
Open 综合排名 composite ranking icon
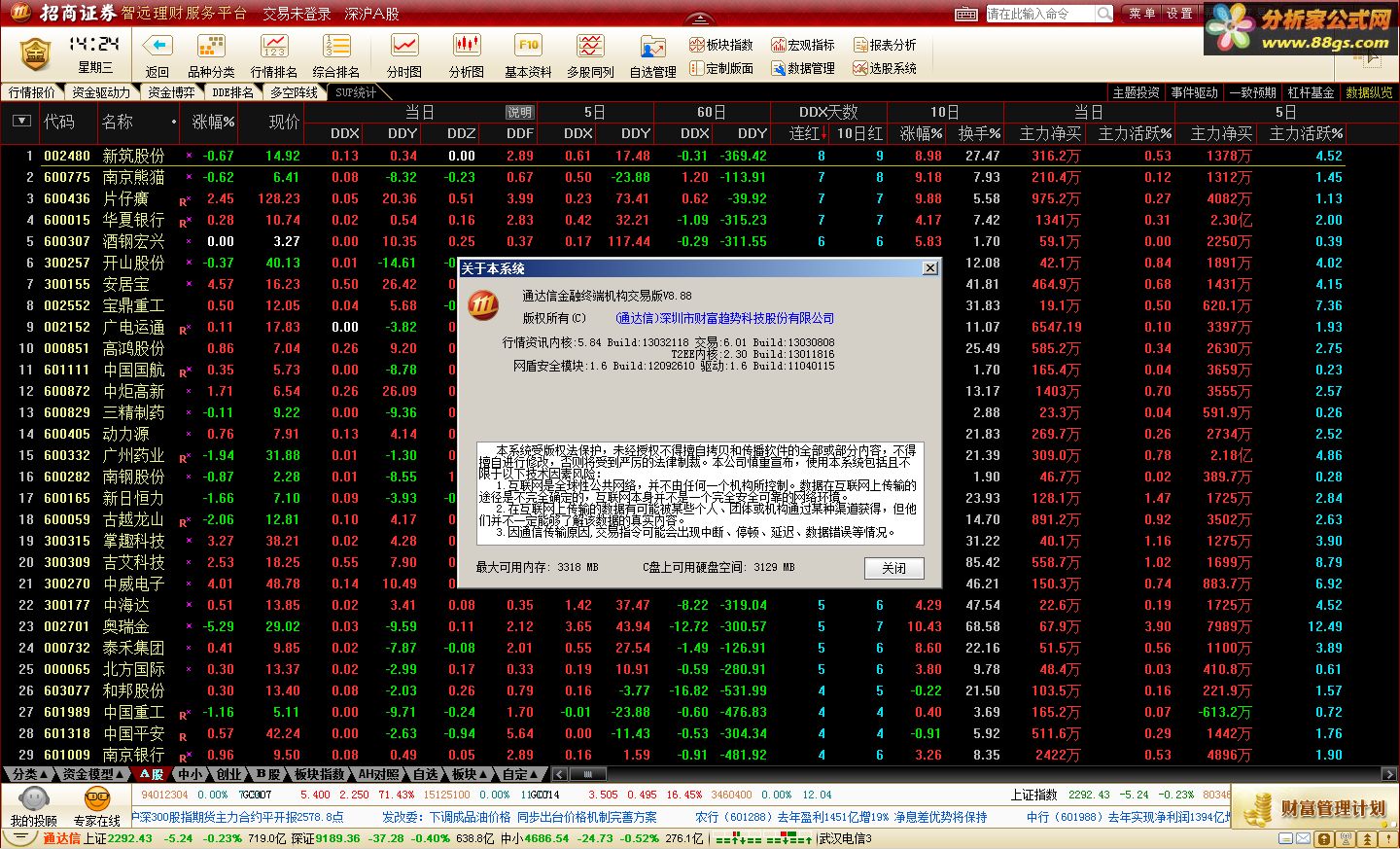tap(336, 46)
